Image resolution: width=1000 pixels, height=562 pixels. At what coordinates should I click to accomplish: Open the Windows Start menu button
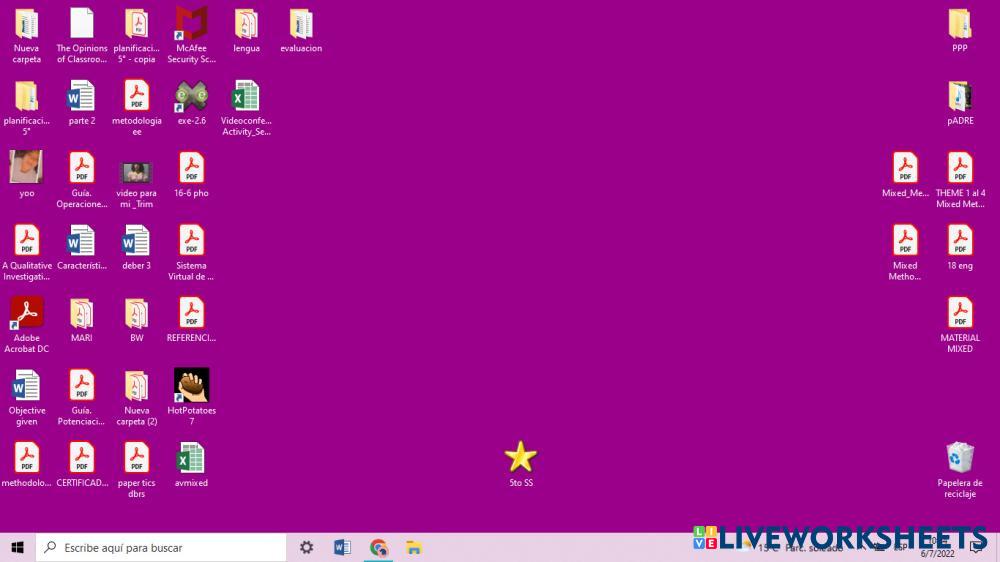[x=17, y=548]
